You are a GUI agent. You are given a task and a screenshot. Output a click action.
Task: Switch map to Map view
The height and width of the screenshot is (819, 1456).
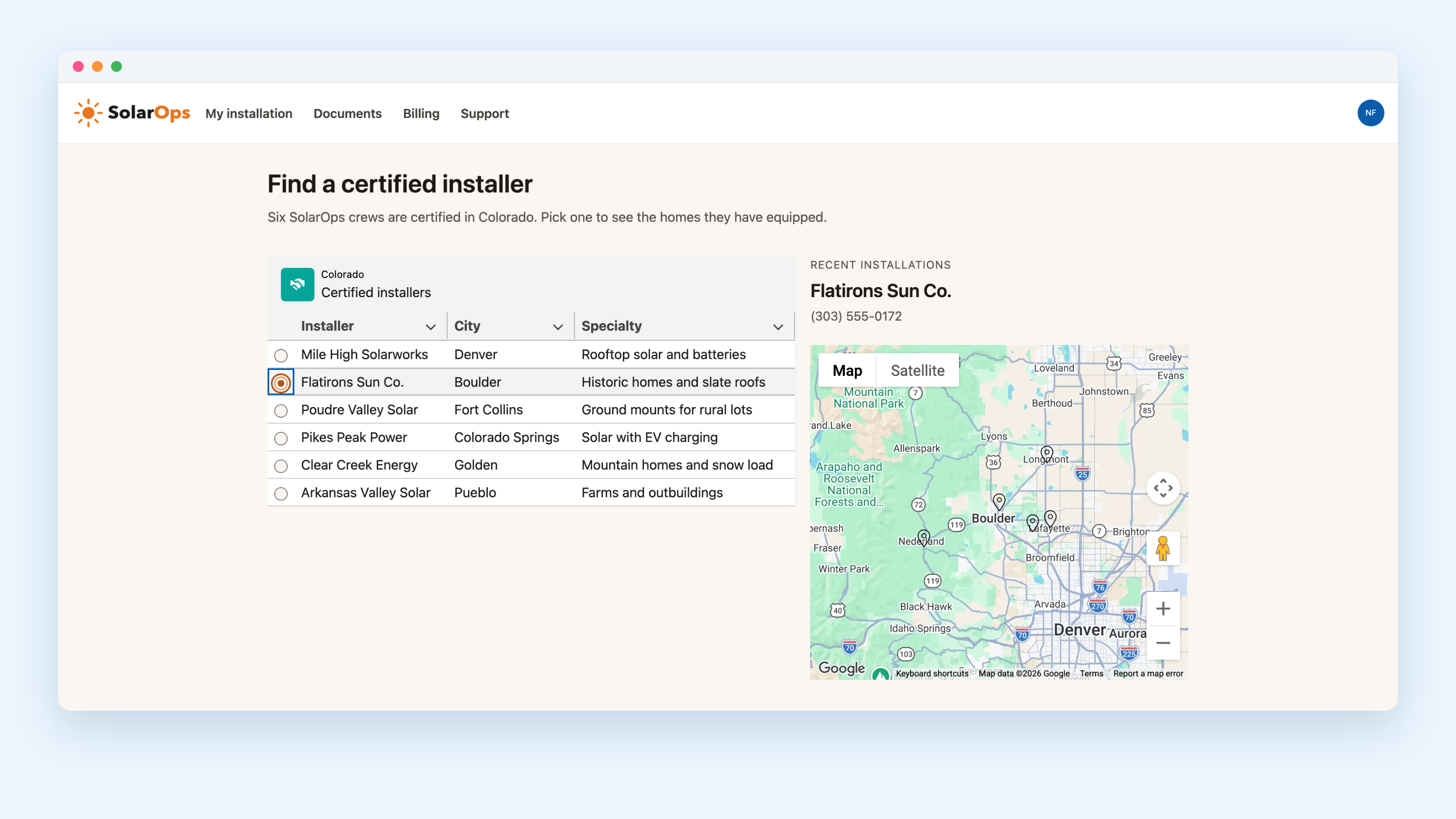tap(847, 371)
